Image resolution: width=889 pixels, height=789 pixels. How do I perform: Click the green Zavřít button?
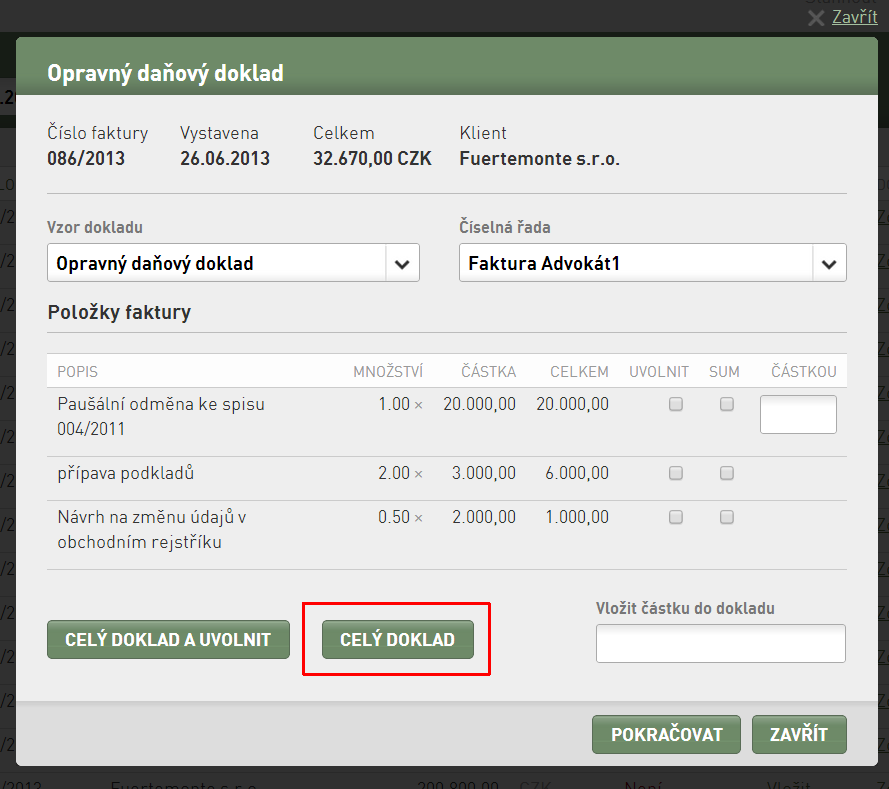click(x=799, y=735)
